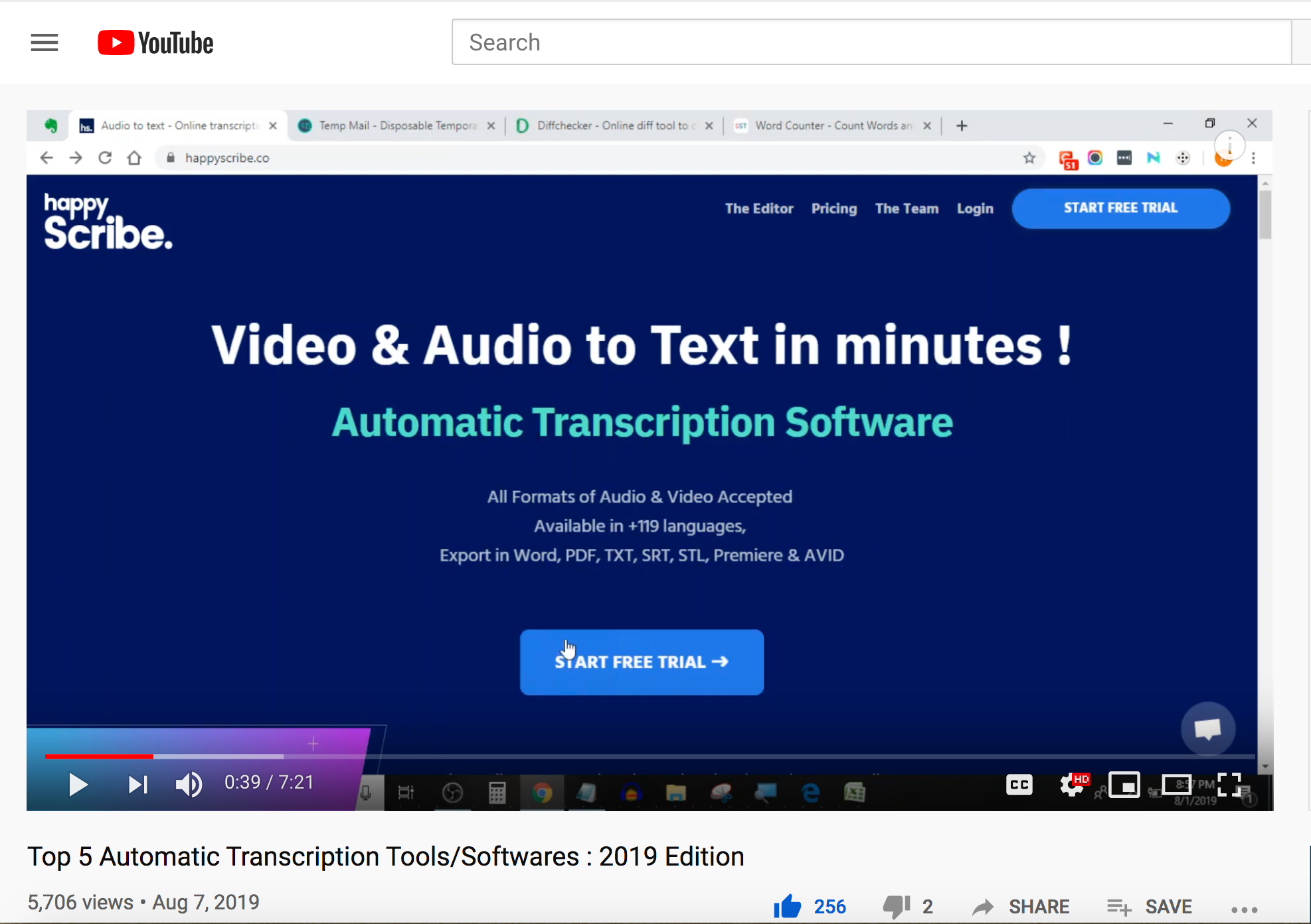Dislike the video with thumbs down

click(897, 906)
